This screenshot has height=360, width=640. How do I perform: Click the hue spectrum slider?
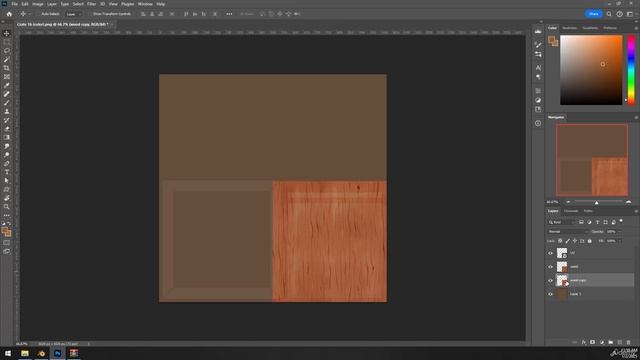point(631,70)
